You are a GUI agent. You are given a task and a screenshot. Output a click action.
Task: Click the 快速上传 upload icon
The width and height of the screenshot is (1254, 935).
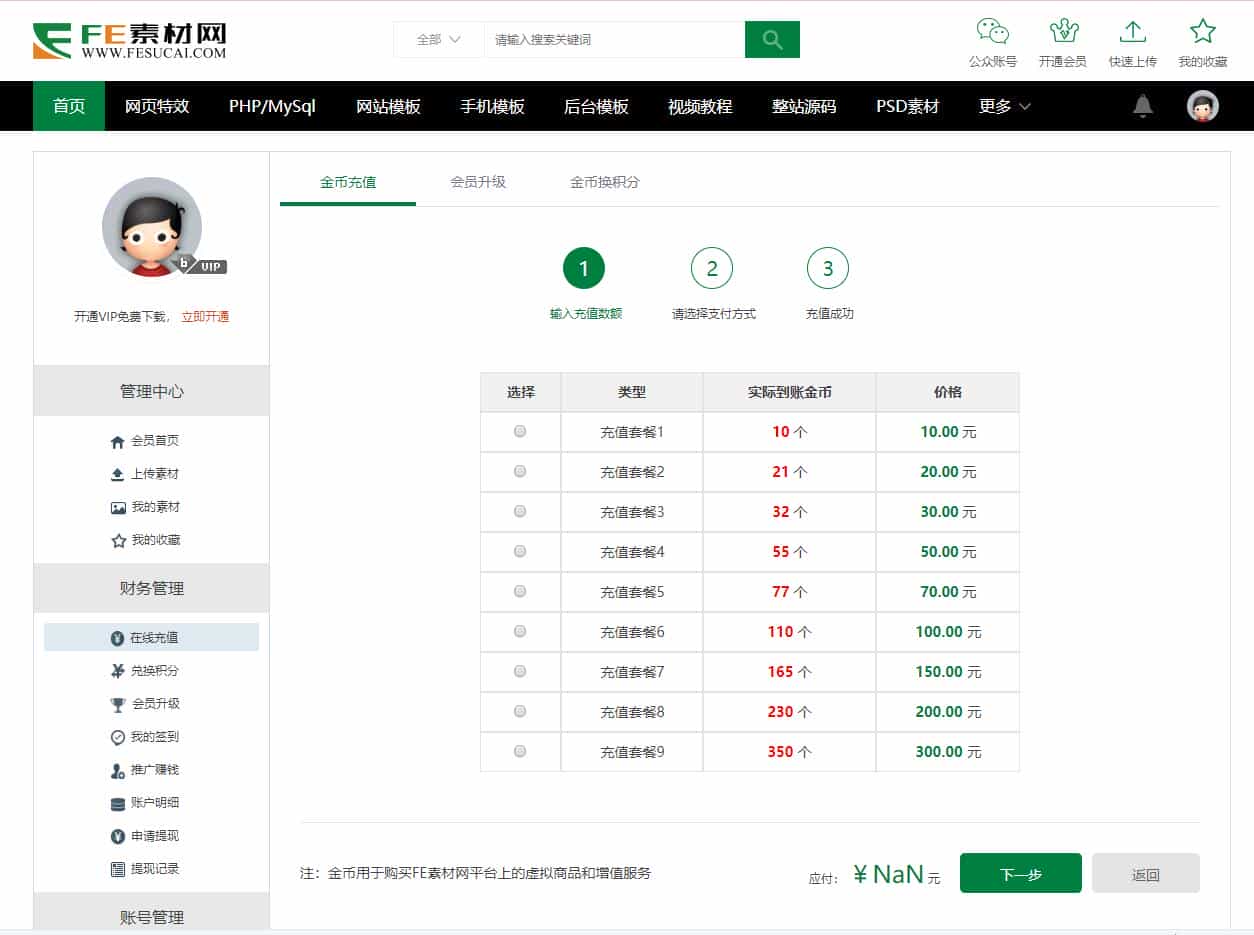(x=1133, y=31)
